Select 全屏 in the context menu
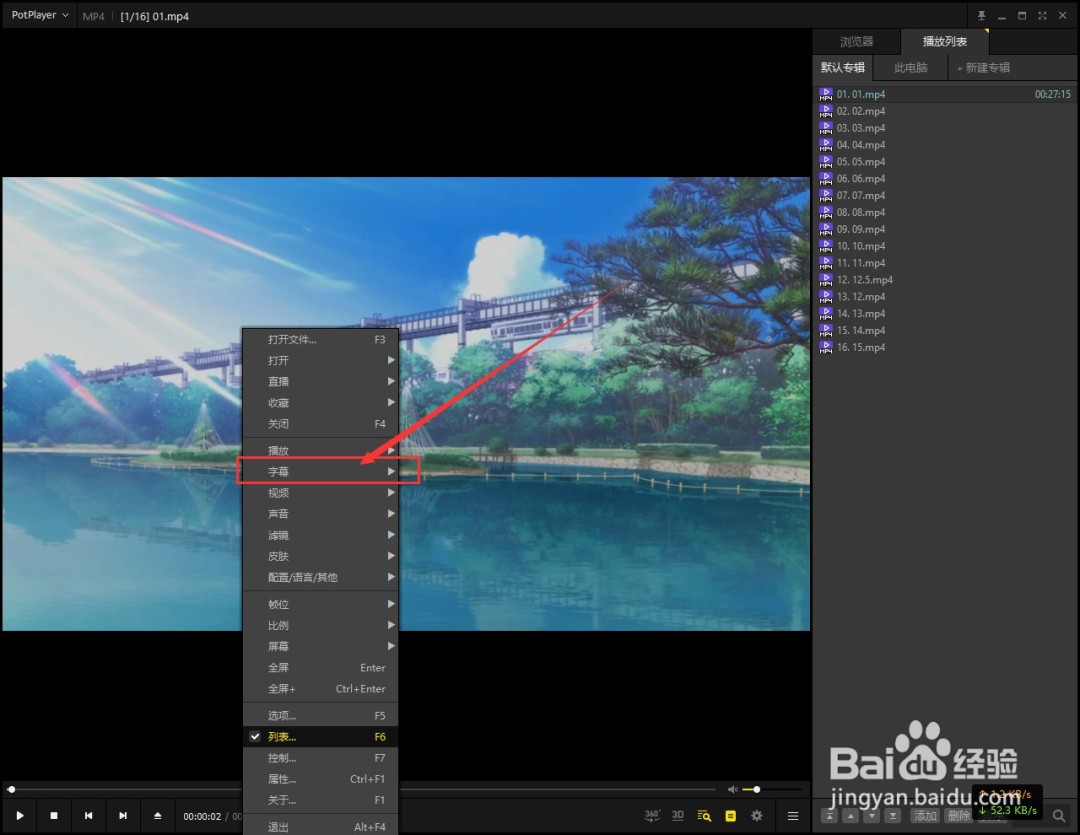Screen dimensions: 1080x835 (x=321, y=668)
